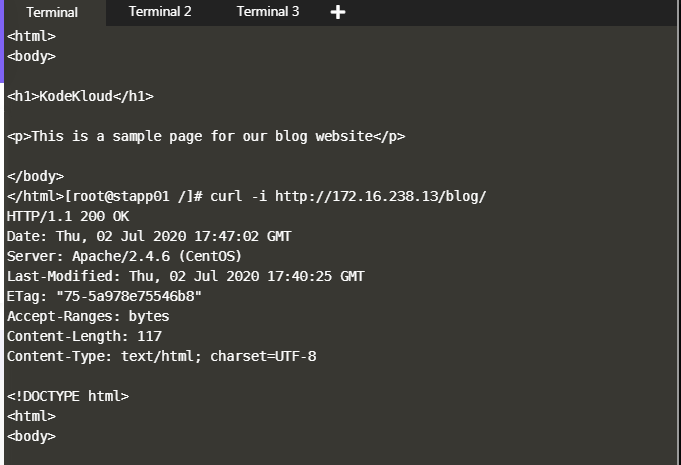Click the Date header line
Screen dimensions: 681x465
pyautogui.click(x=149, y=236)
